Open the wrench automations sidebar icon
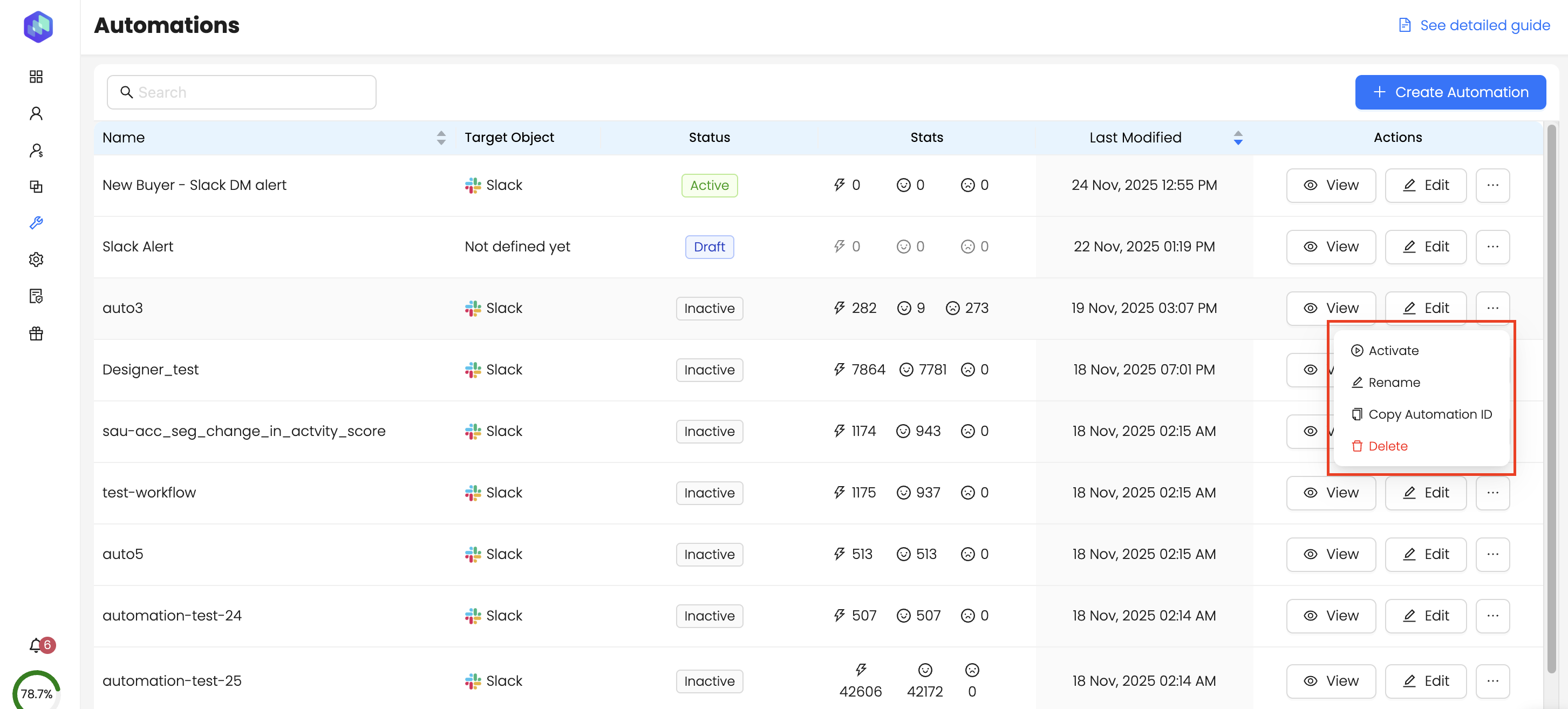Screen dimensions: 1568x709 36,223
